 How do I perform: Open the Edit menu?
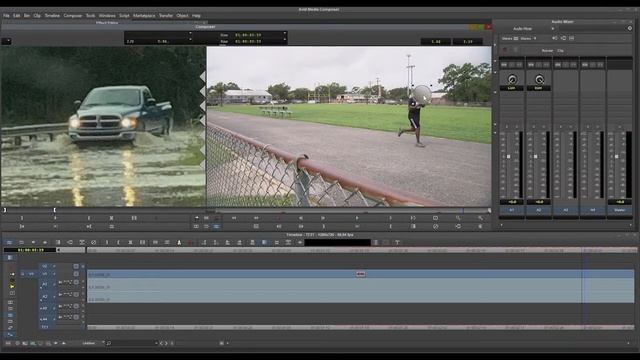click(16, 16)
